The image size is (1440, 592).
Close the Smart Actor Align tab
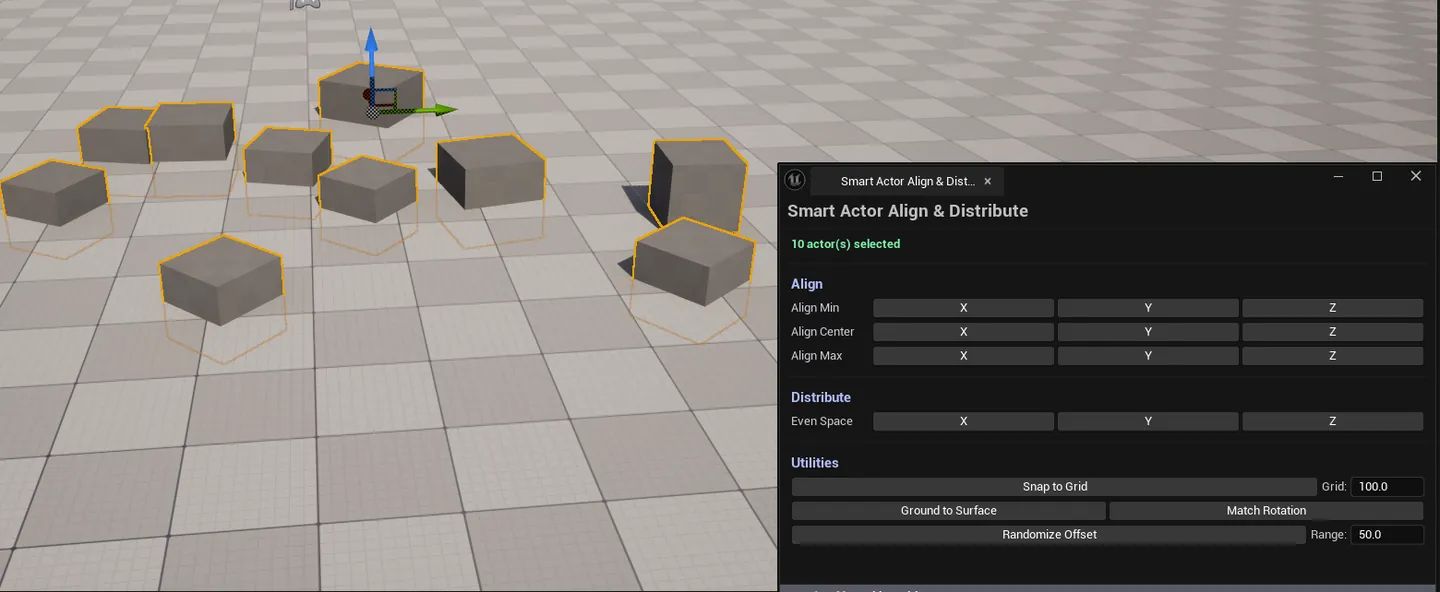click(x=988, y=181)
